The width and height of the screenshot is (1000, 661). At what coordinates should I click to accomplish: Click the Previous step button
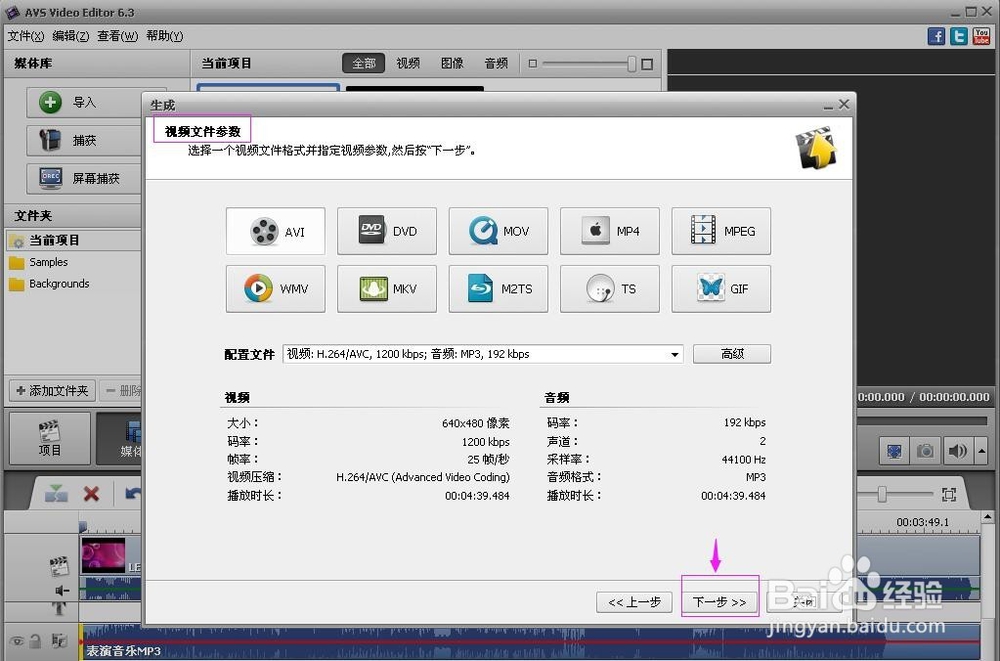[x=634, y=602]
